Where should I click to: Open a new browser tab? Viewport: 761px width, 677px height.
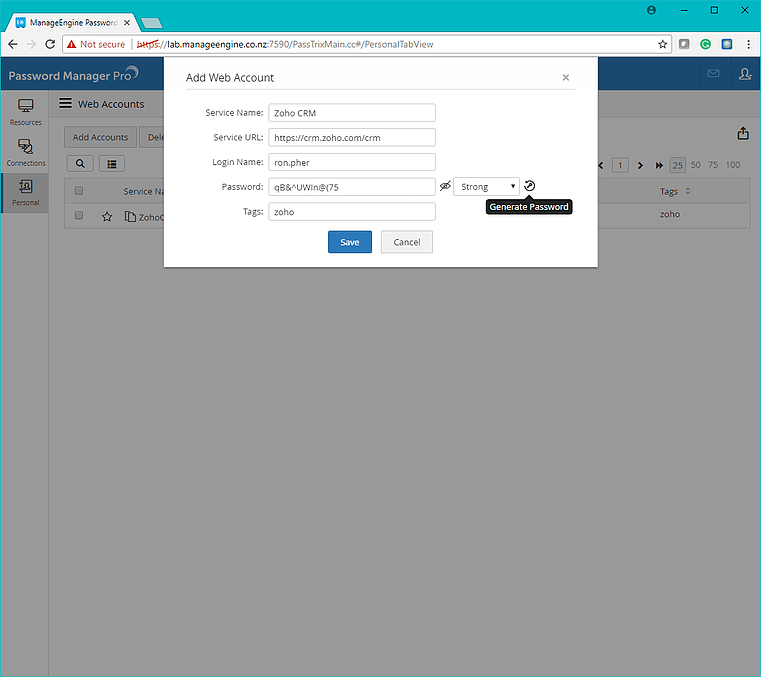click(151, 23)
